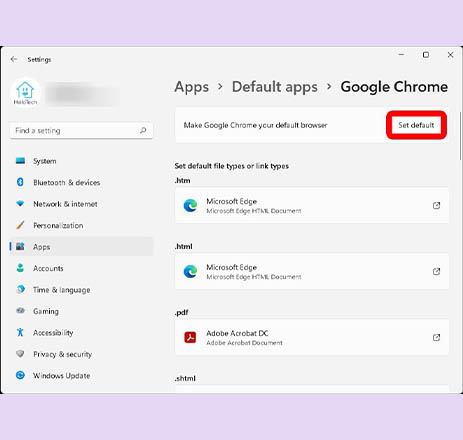Open Windows Update page

coord(82,375)
